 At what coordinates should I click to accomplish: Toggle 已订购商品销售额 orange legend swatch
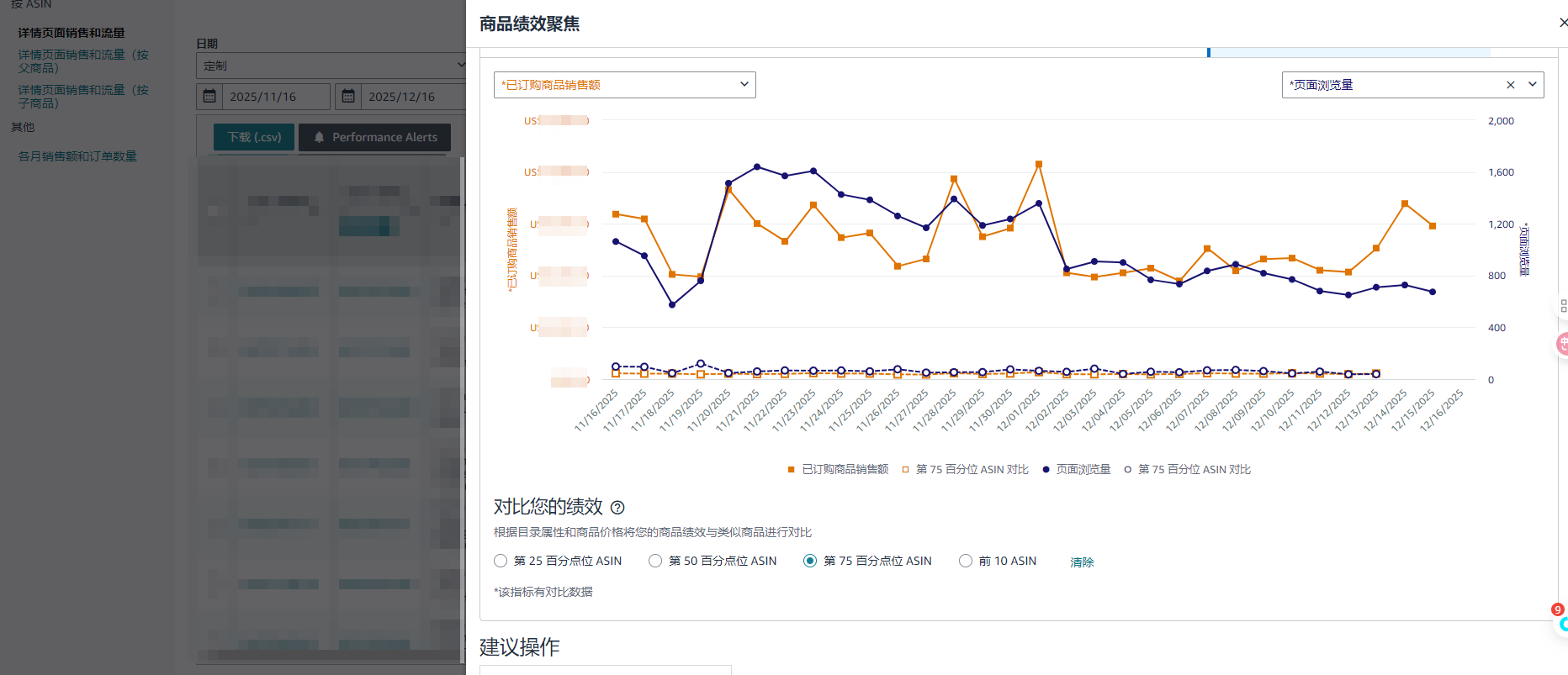(x=791, y=470)
